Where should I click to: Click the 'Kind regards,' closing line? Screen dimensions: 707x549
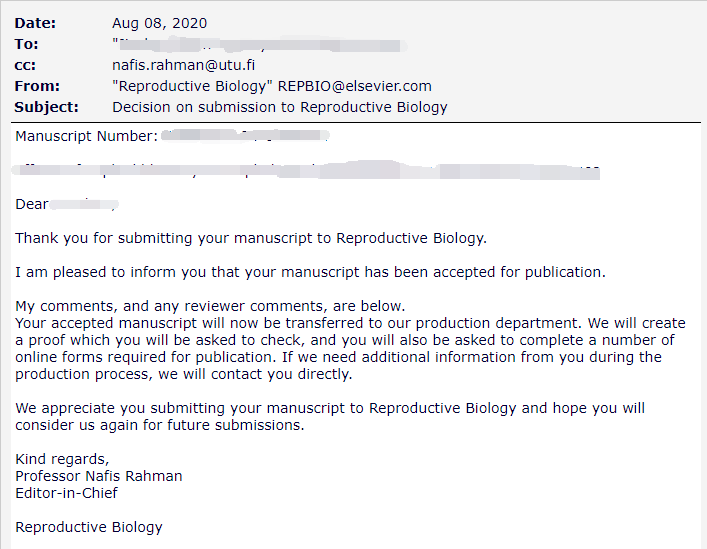62,459
